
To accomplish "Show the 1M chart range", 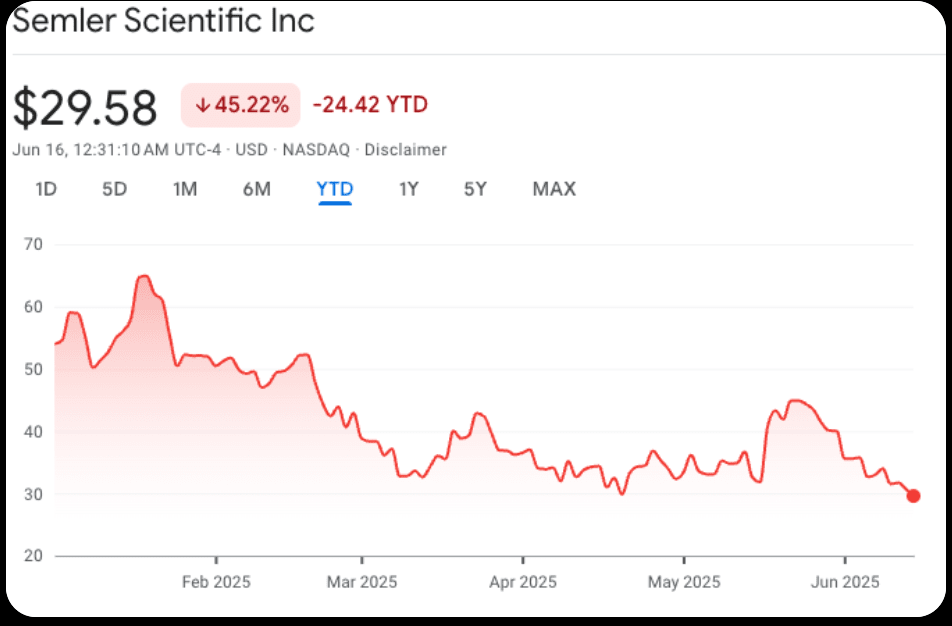I will 185,189.
